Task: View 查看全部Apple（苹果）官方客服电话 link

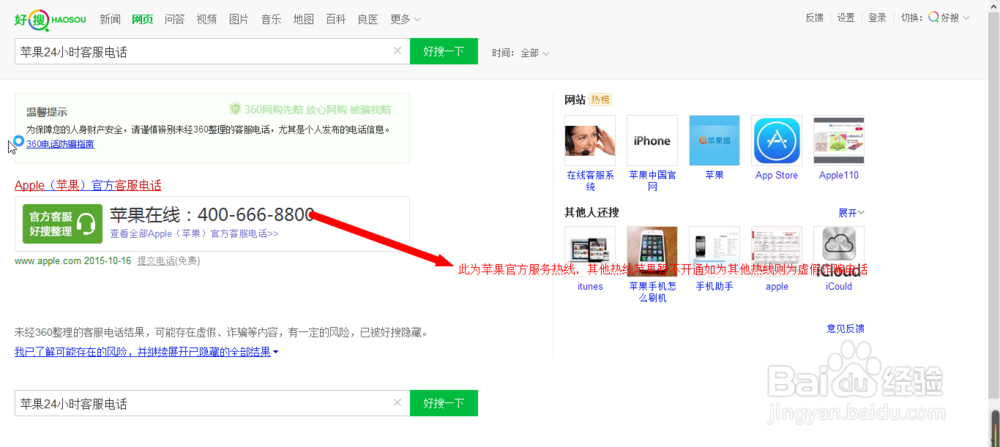Action: tap(195, 233)
